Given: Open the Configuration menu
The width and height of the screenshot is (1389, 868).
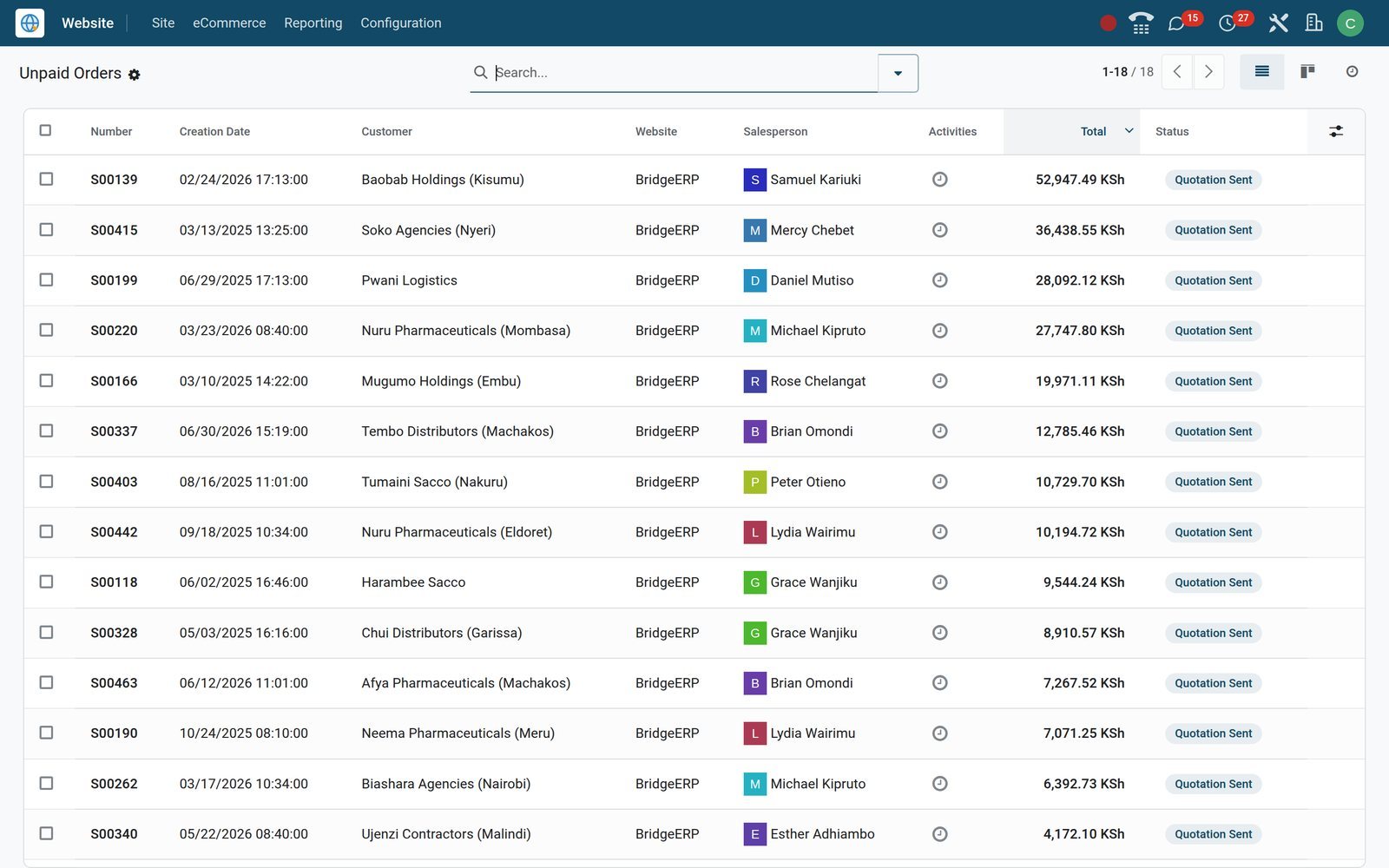Looking at the screenshot, I should 401,23.
